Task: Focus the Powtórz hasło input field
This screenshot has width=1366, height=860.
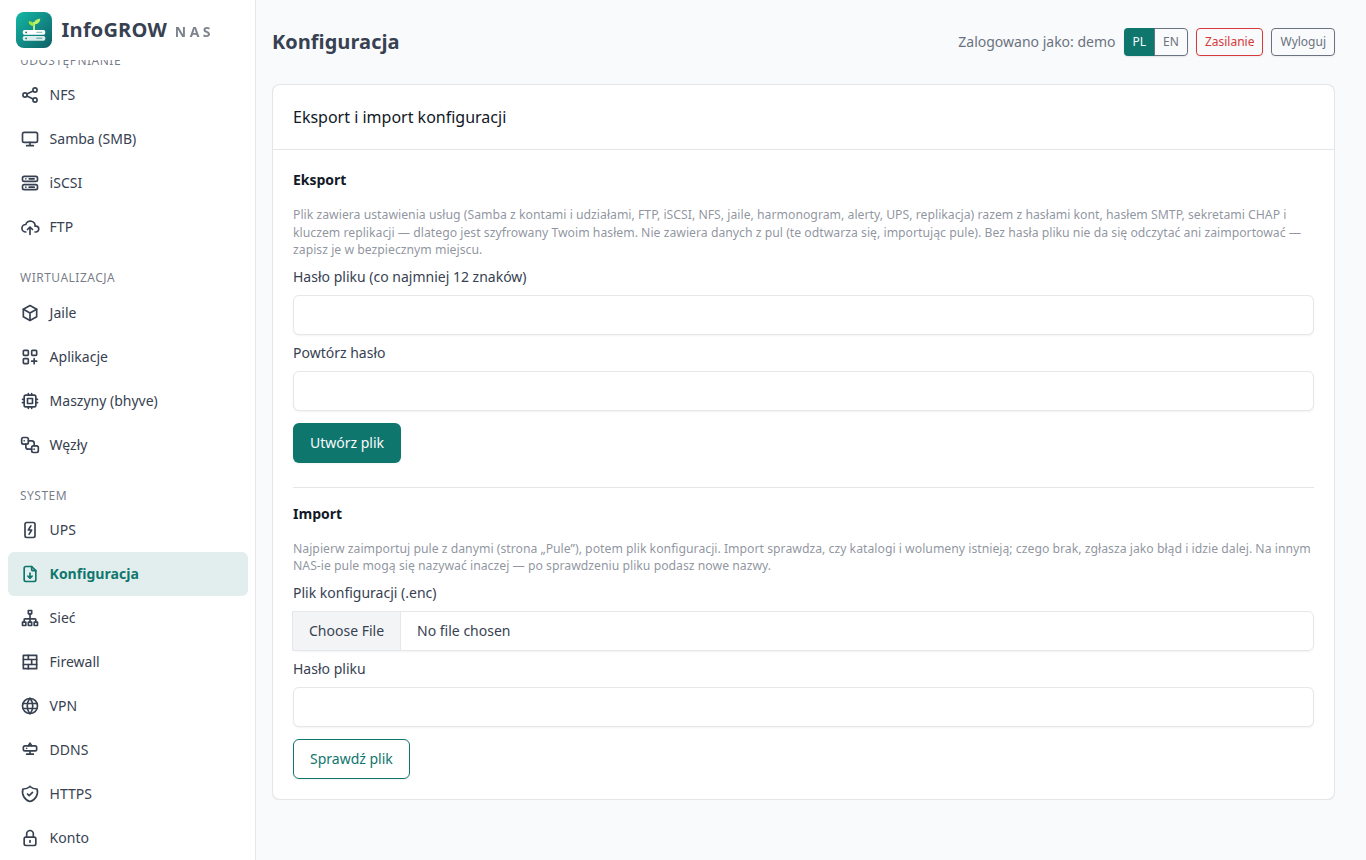Action: pos(803,391)
